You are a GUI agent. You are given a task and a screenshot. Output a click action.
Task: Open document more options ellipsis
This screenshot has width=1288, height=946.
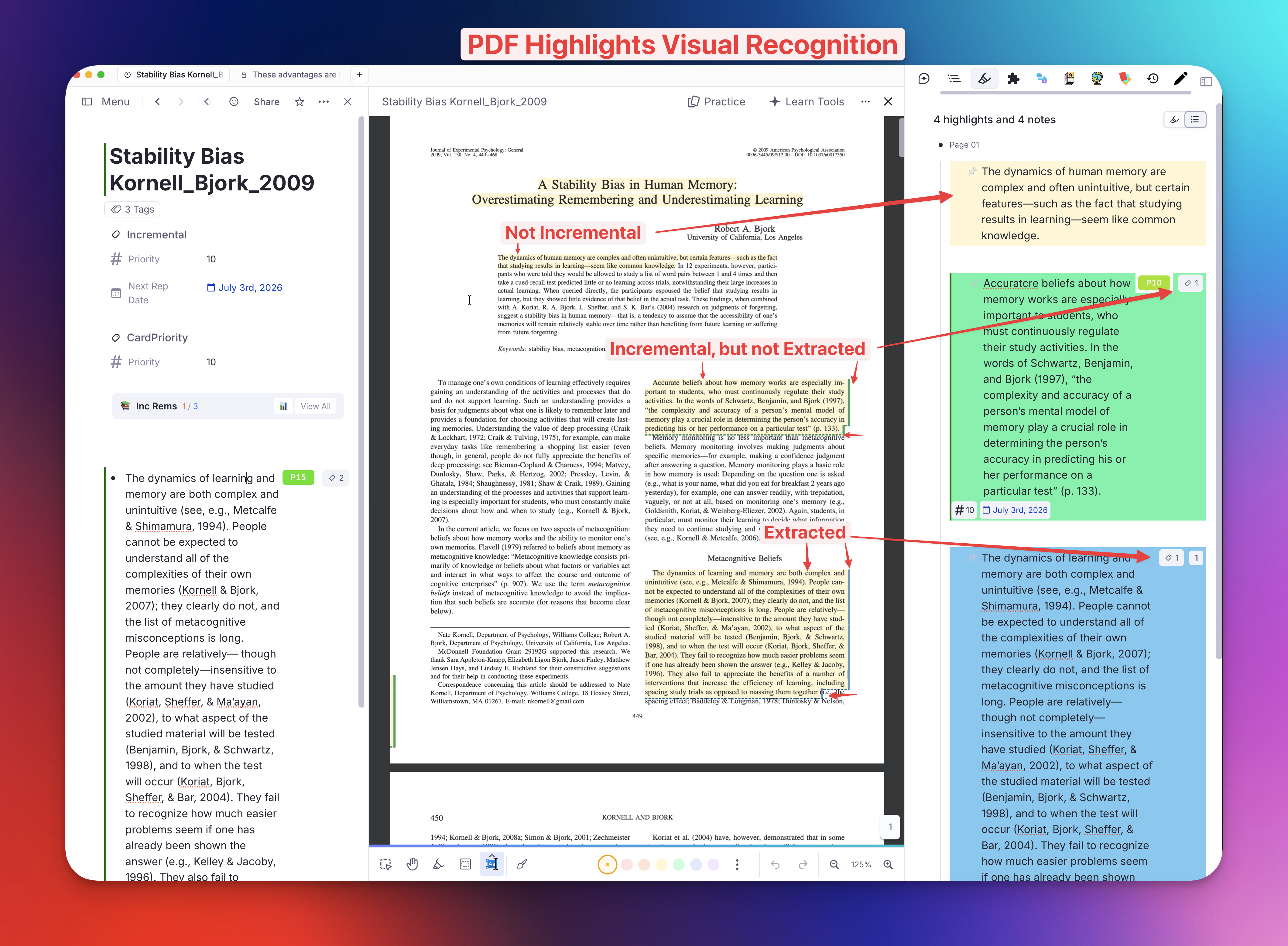click(x=324, y=101)
